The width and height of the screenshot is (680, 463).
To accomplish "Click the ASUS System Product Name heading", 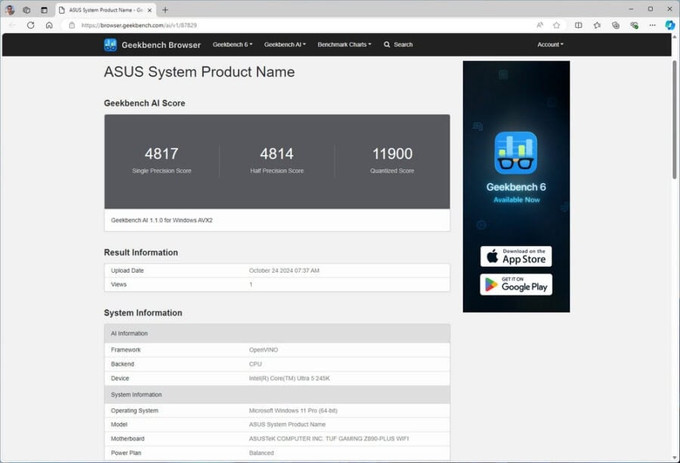I will click(199, 72).
